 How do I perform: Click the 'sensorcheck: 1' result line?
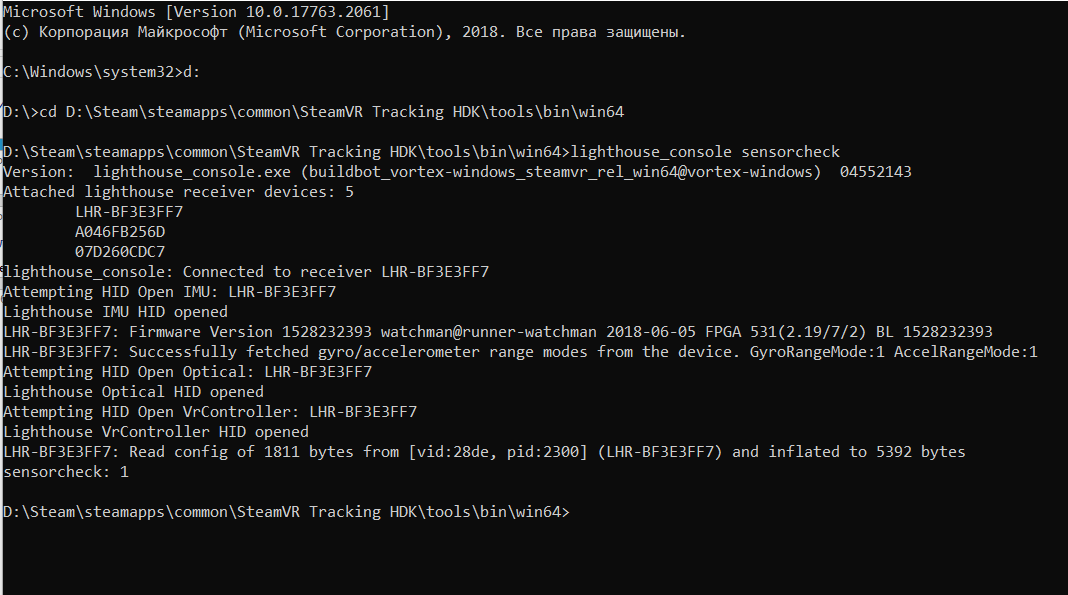[x=66, y=472]
